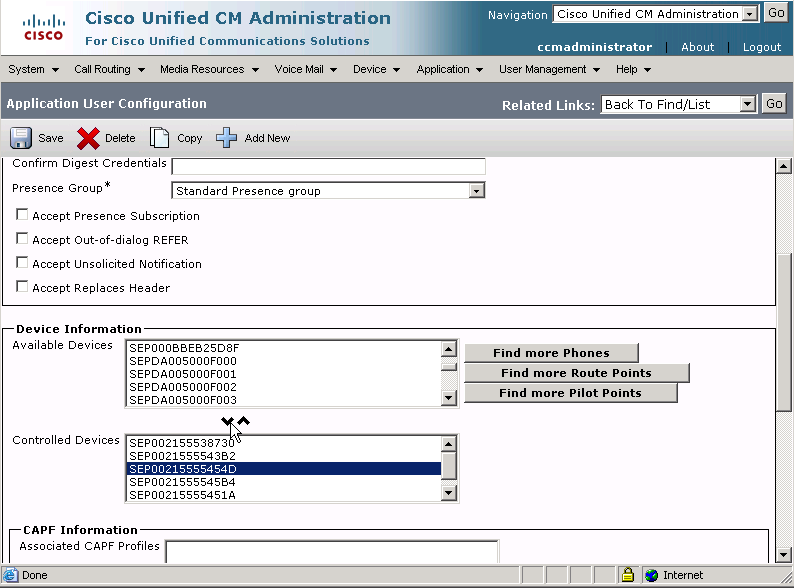Enable Accept Presence Subscription checkbox
Viewport: 794px width, 588px height.
tap(22, 215)
